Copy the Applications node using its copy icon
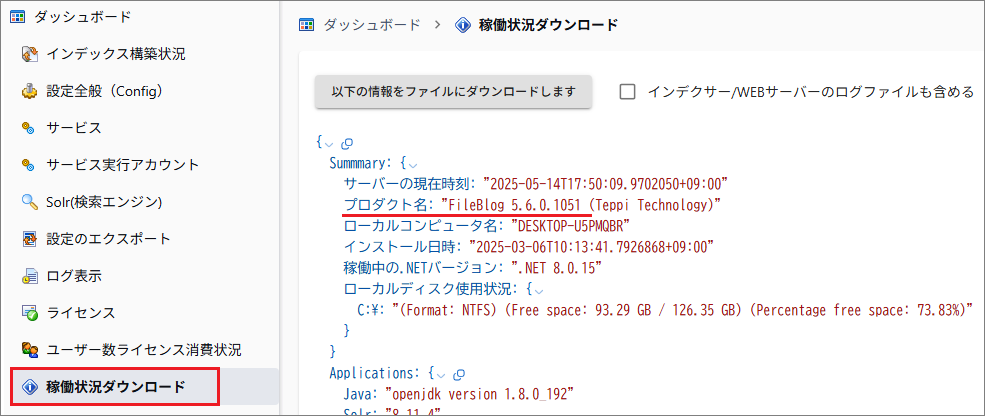The image size is (985, 416). click(x=459, y=373)
